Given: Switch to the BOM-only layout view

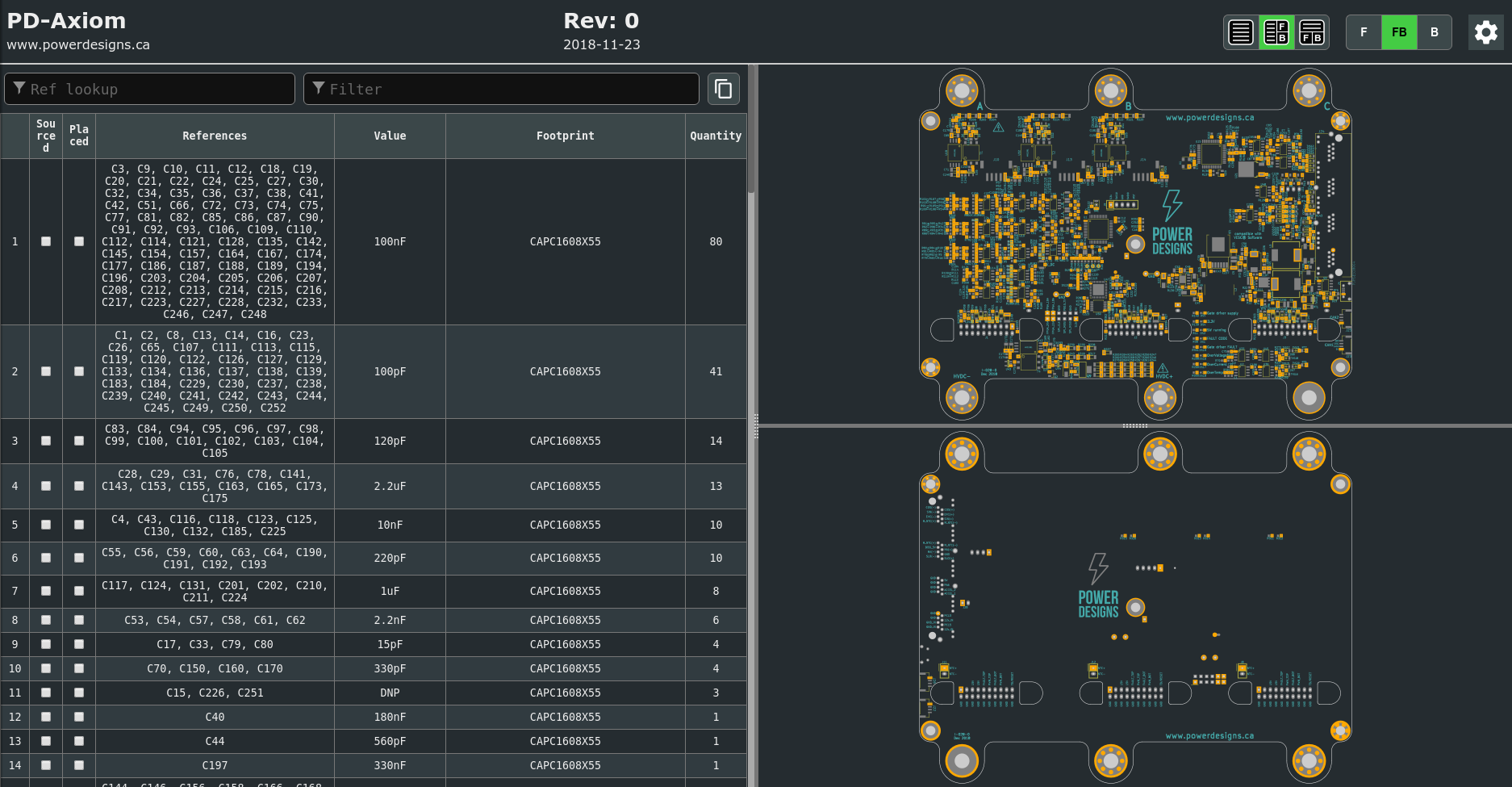Looking at the screenshot, I should pyautogui.click(x=1241, y=32).
